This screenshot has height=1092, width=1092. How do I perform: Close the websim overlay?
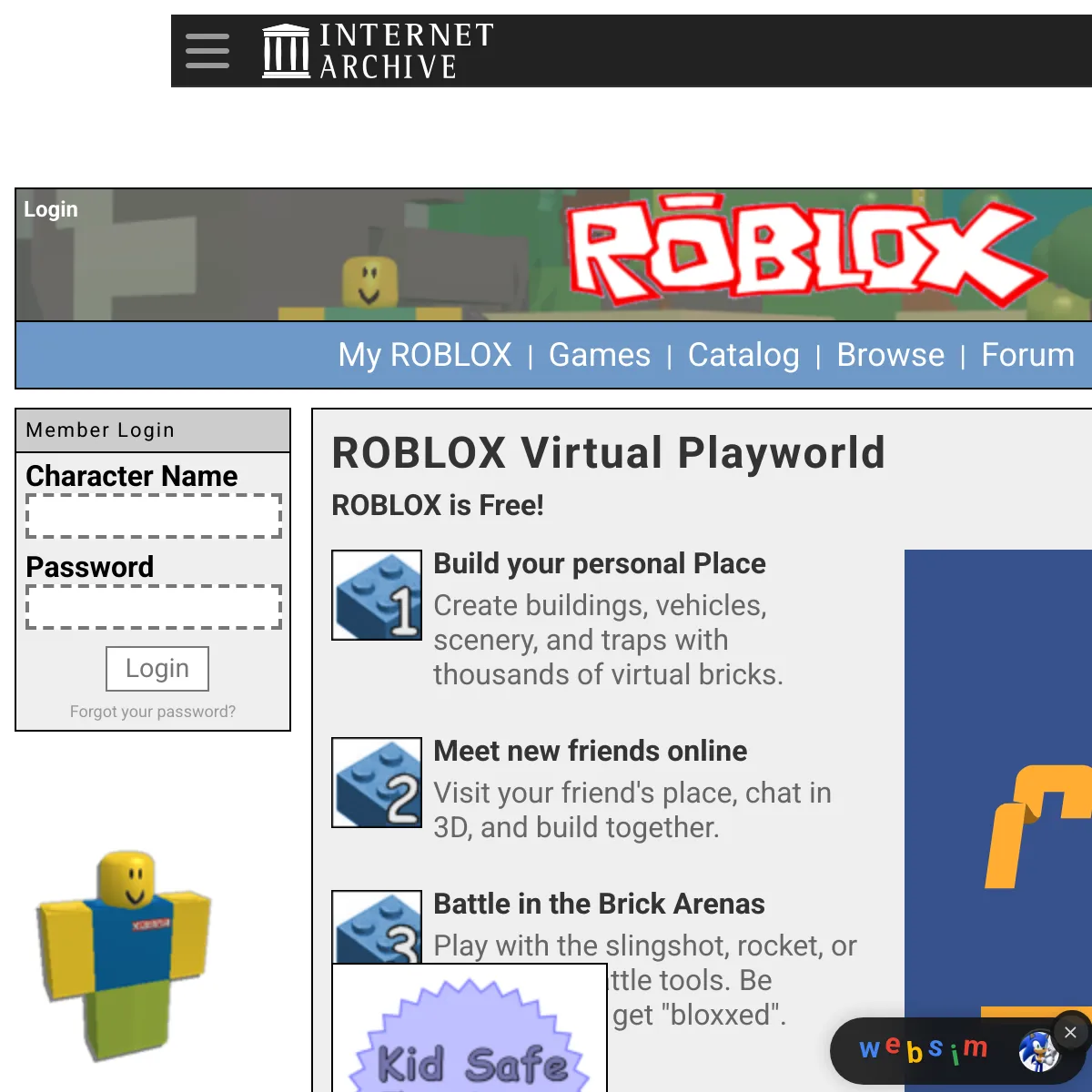(1070, 1032)
